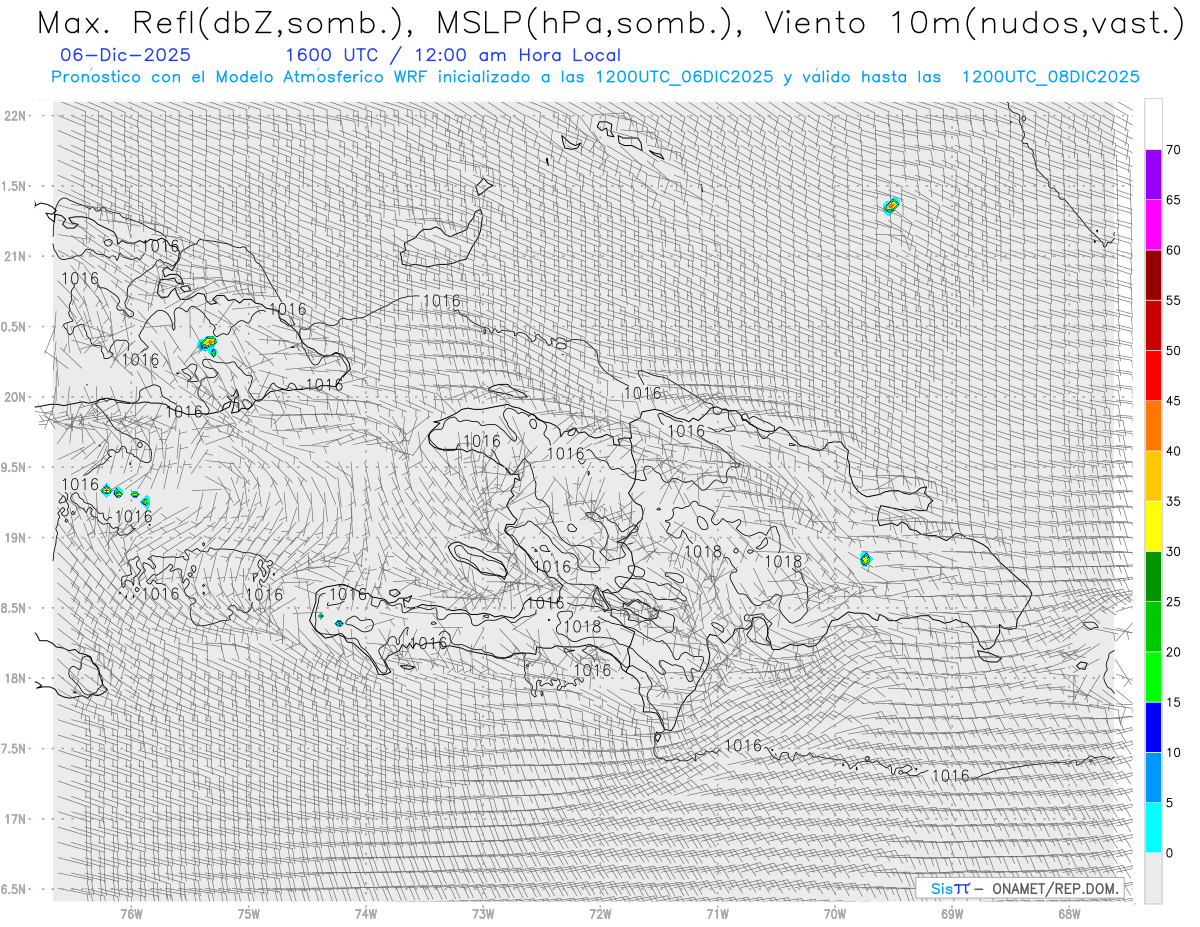
Task: Select the yellow 30-35 dBZ colorbar segment
Action: 1153,526
